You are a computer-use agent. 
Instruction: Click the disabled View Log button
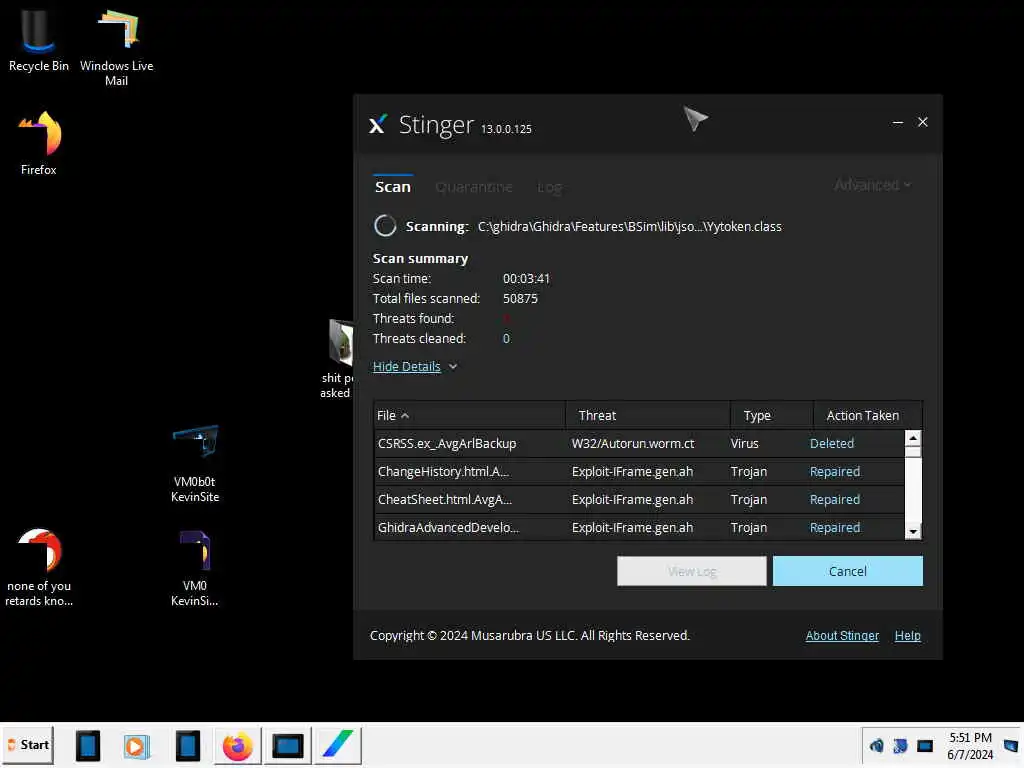click(692, 571)
